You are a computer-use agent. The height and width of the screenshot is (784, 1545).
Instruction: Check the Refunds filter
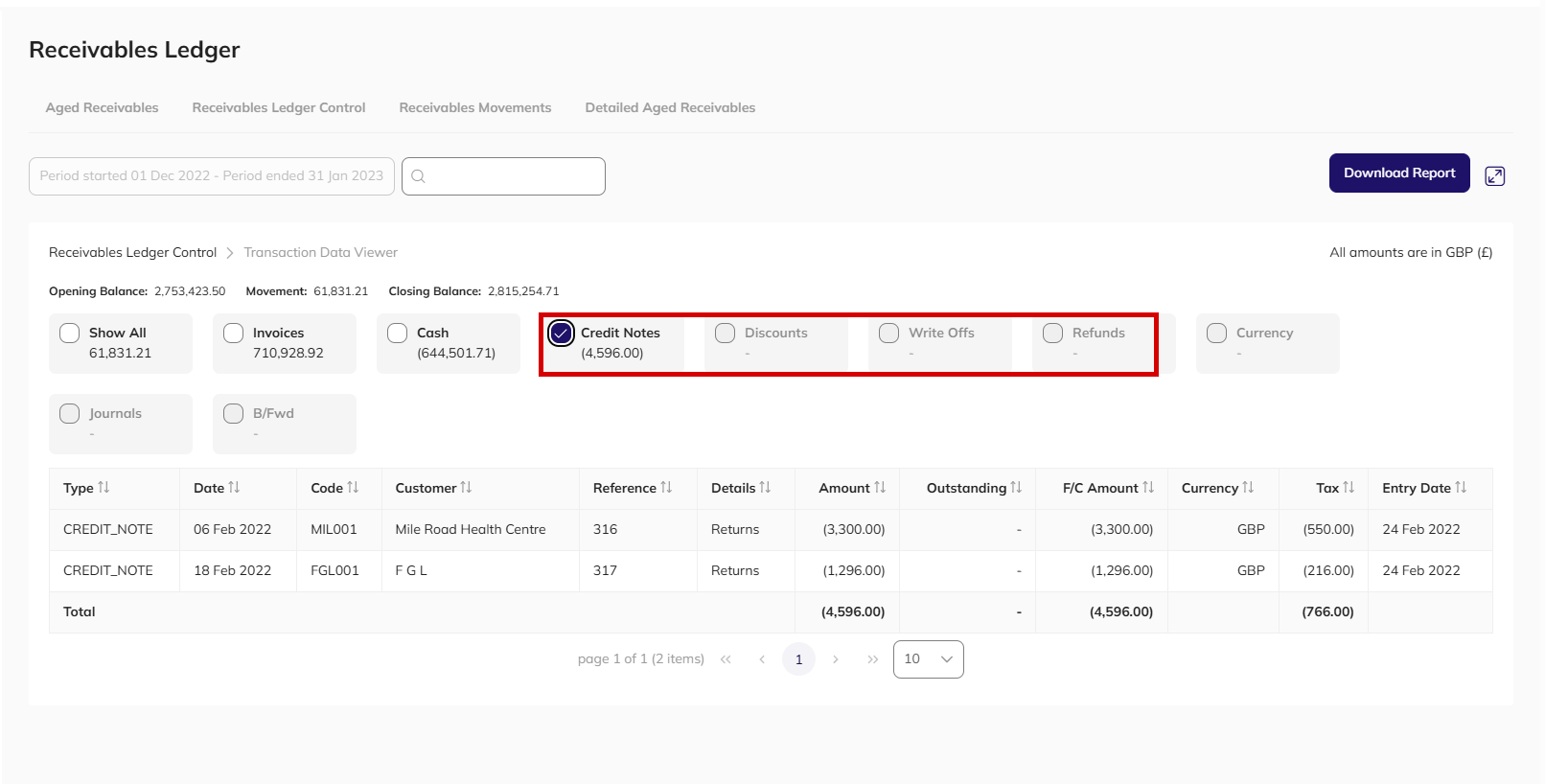(x=1053, y=333)
